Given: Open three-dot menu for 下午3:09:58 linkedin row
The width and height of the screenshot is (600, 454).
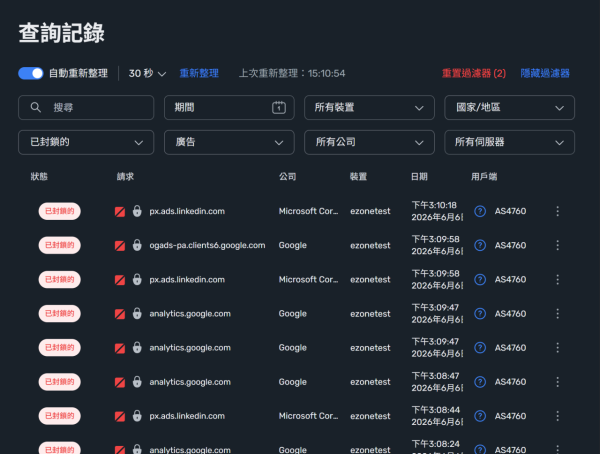Looking at the screenshot, I should point(558,279).
